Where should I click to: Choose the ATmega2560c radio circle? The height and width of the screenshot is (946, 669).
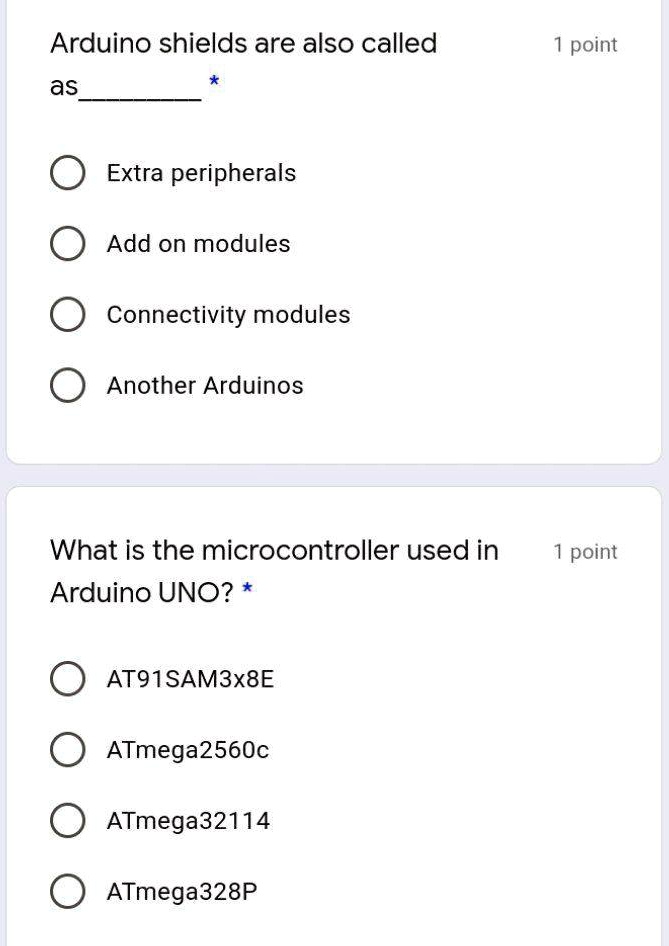pyautogui.click(x=67, y=750)
